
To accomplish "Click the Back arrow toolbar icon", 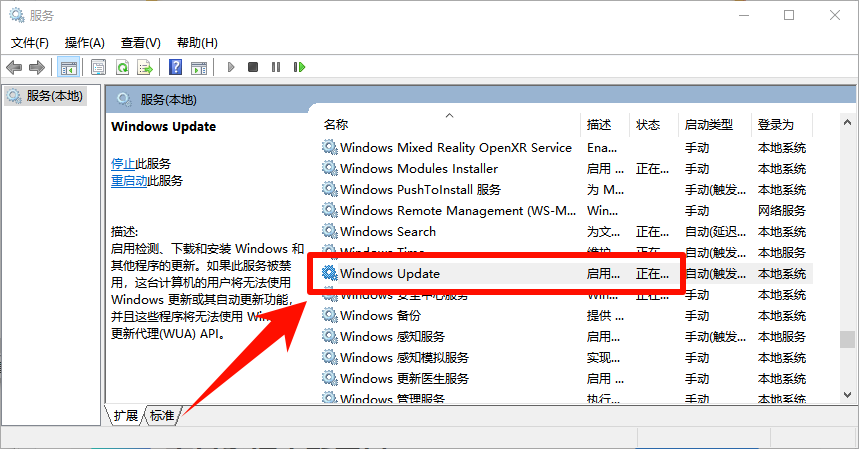I will point(14,67).
